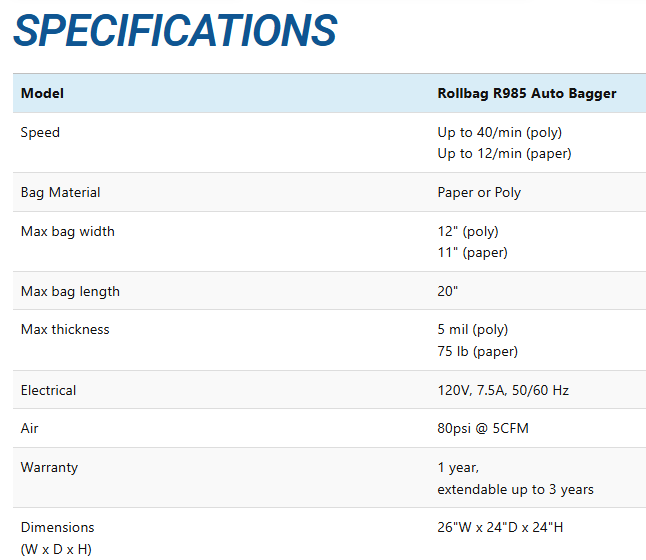Image resolution: width=646 pixels, height=560 pixels.
Task: Select the 20" bag length value
Action: [x=447, y=291]
